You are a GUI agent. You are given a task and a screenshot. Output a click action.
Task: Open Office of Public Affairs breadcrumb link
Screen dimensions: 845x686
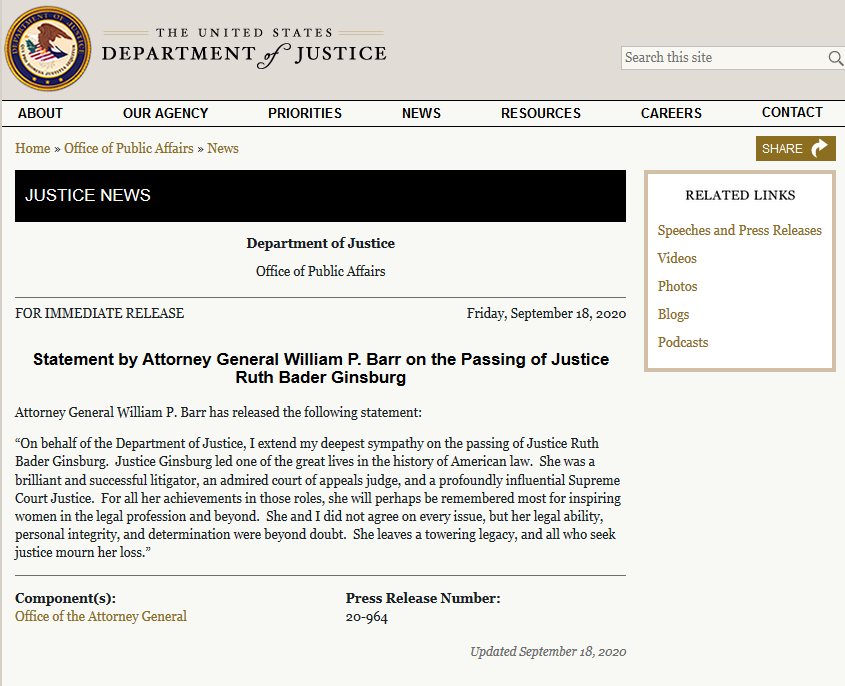(129, 148)
